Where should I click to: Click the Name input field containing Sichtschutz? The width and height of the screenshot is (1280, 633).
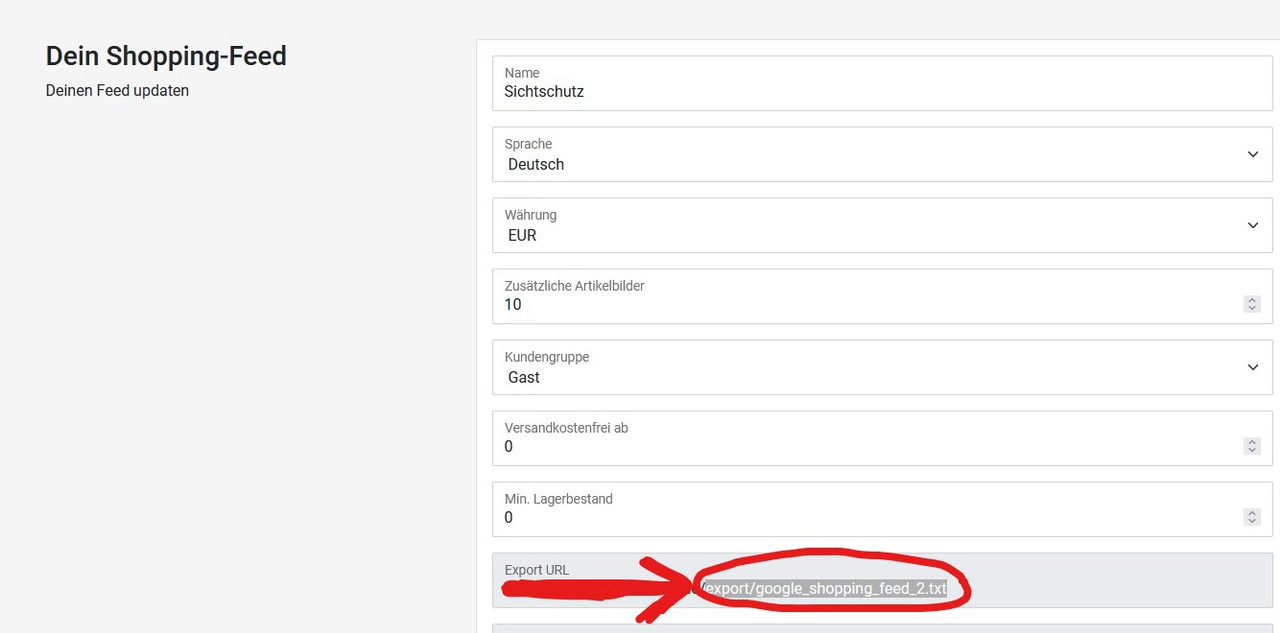click(x=882, y=83)
